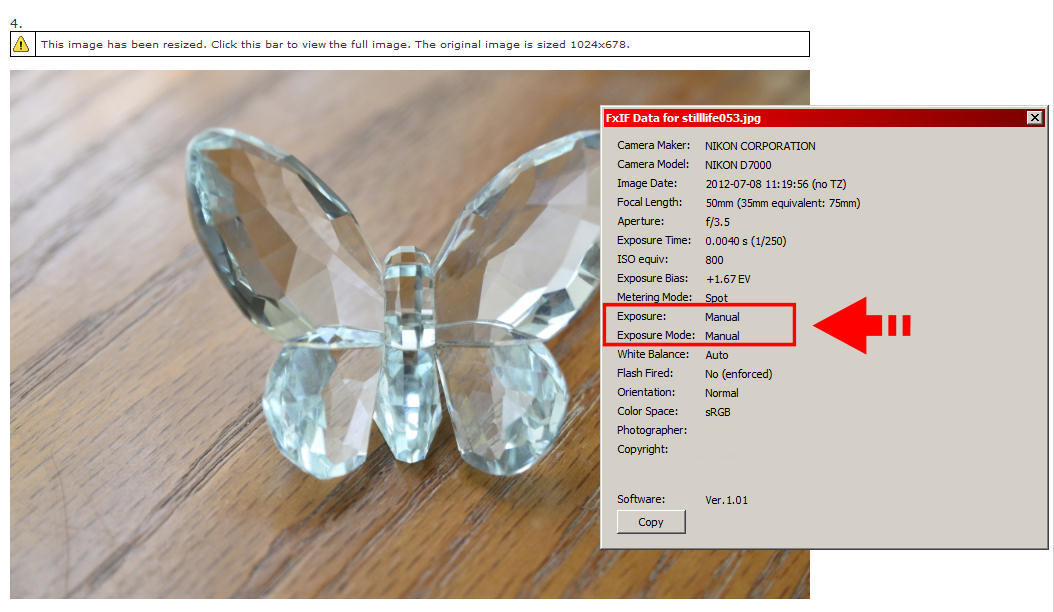Screen dimensions: 1054x612
Task: Select the 'NIKON CORPORATION' value
Action: [x=760, y=146]
